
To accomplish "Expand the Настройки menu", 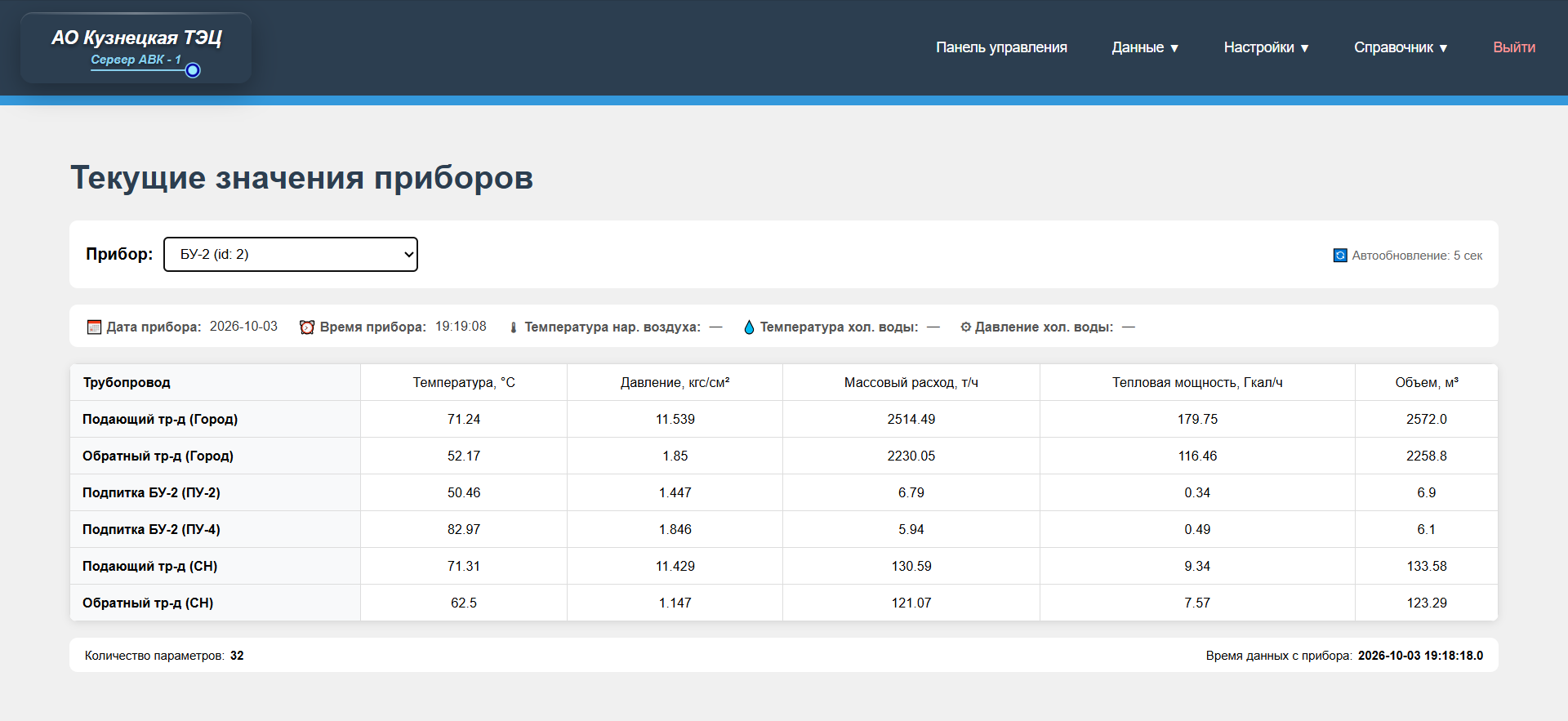I will point(1266,47).
